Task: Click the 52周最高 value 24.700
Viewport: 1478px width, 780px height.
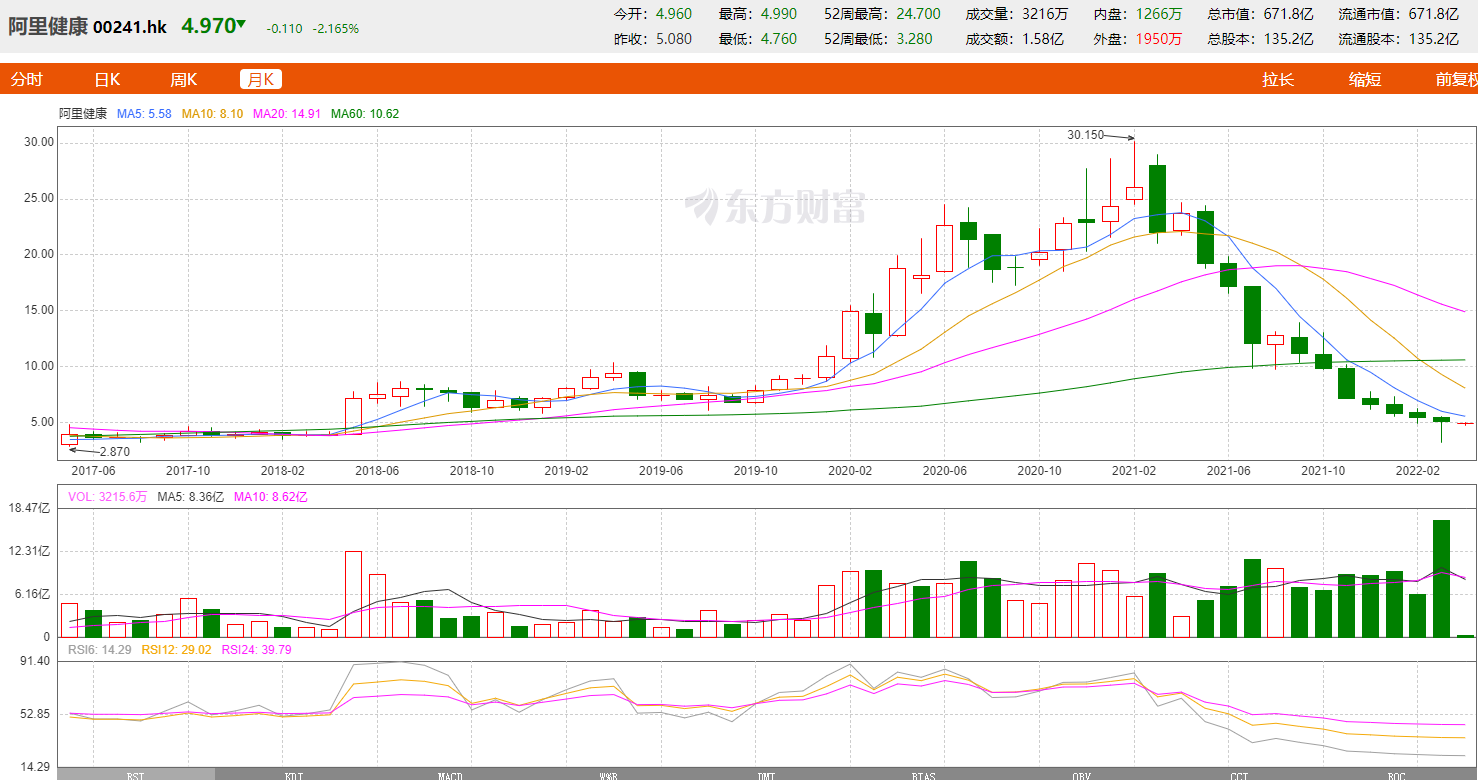Action: [919, 14]
